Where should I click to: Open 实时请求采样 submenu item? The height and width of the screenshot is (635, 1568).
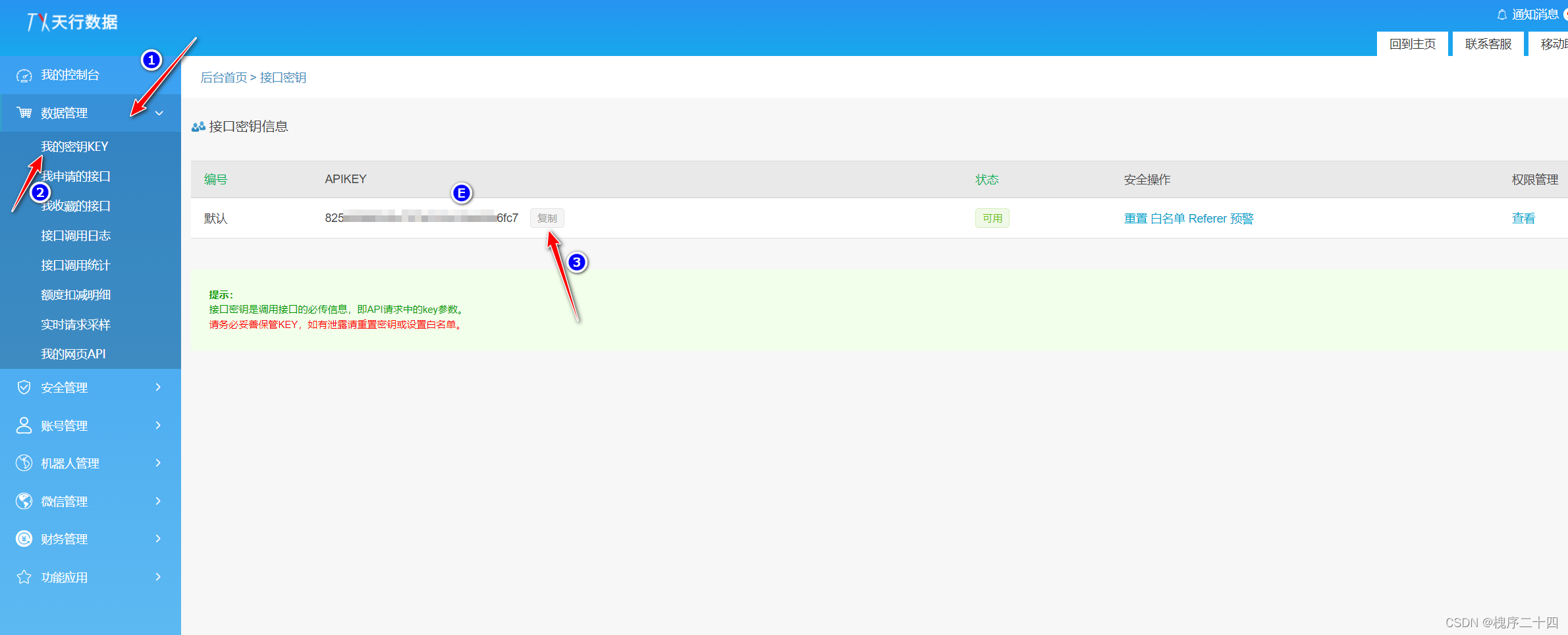click(76, 325)
